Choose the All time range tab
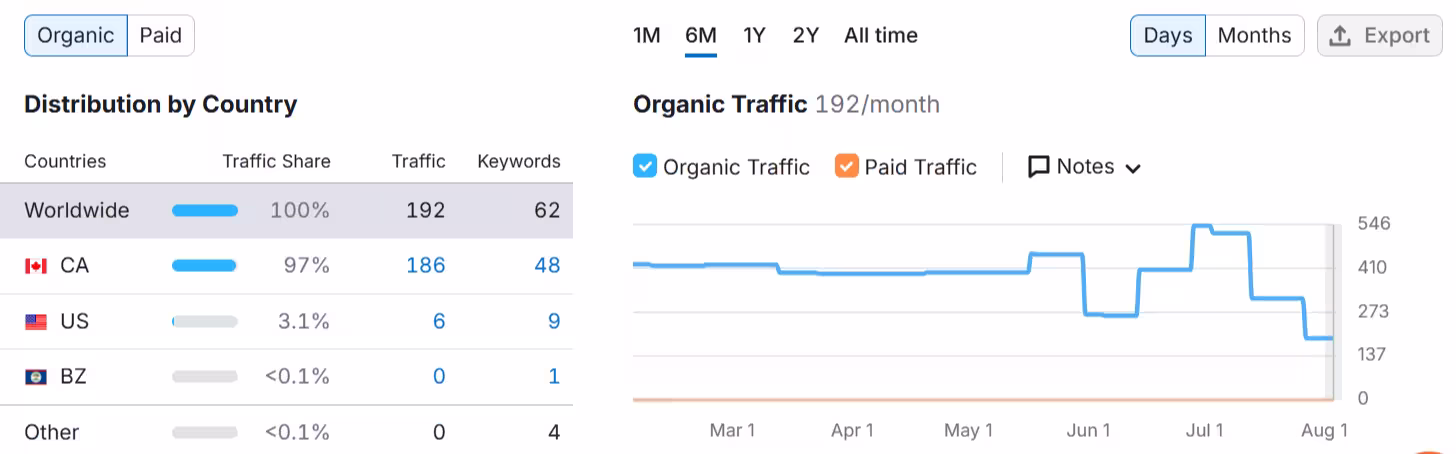The height and width of the screenshot is (454, 1456). [881, 36]
